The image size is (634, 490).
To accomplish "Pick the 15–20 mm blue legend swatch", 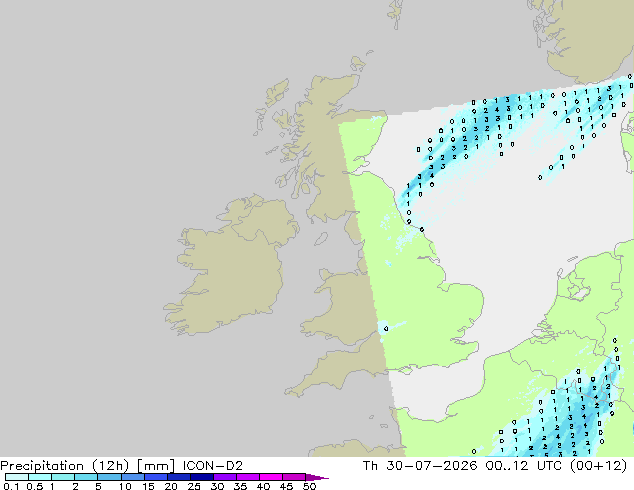I will pos(155,477).
